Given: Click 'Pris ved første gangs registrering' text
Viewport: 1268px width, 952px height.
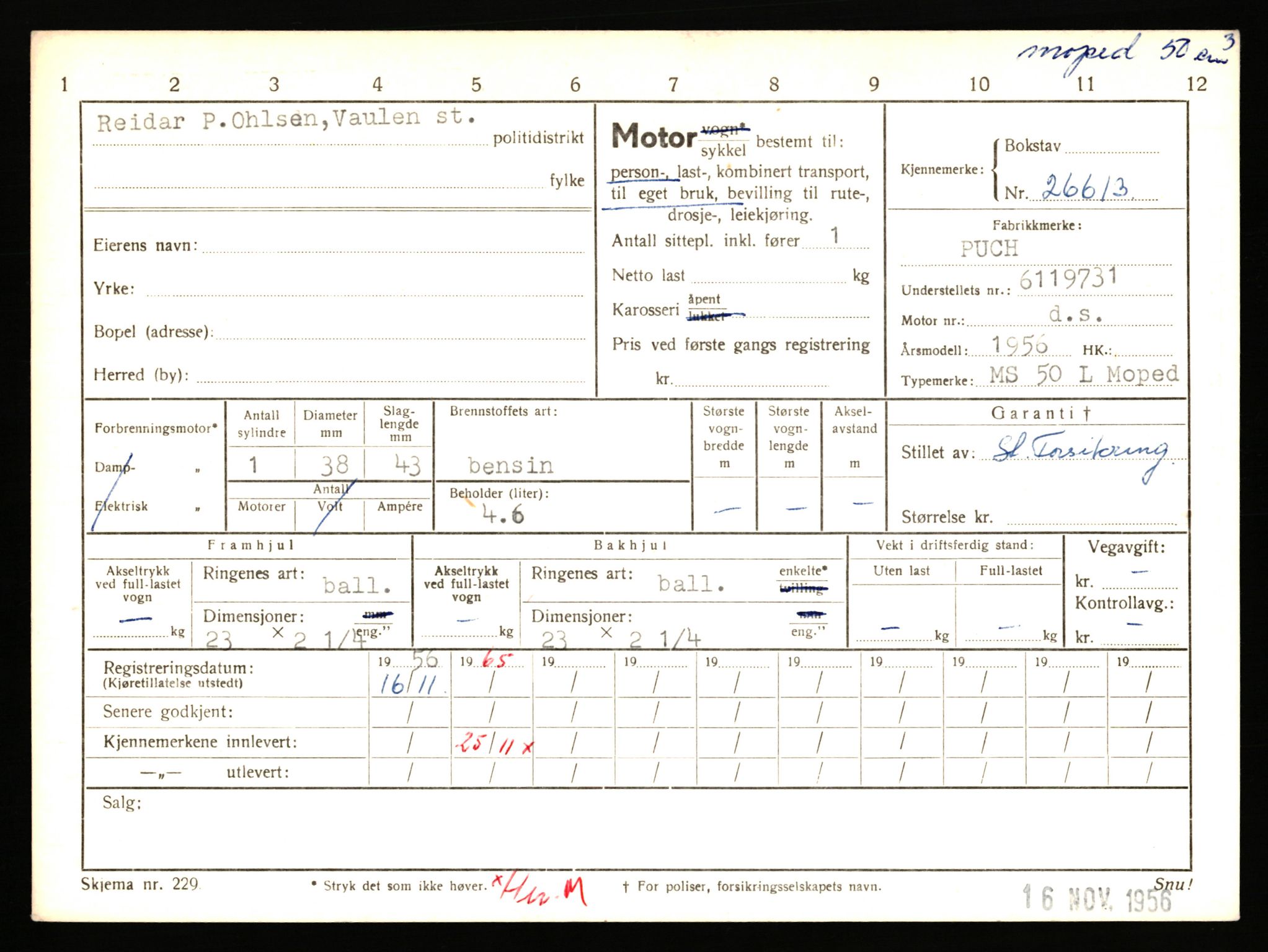Looking at the screenshot, I should point(741,345).
